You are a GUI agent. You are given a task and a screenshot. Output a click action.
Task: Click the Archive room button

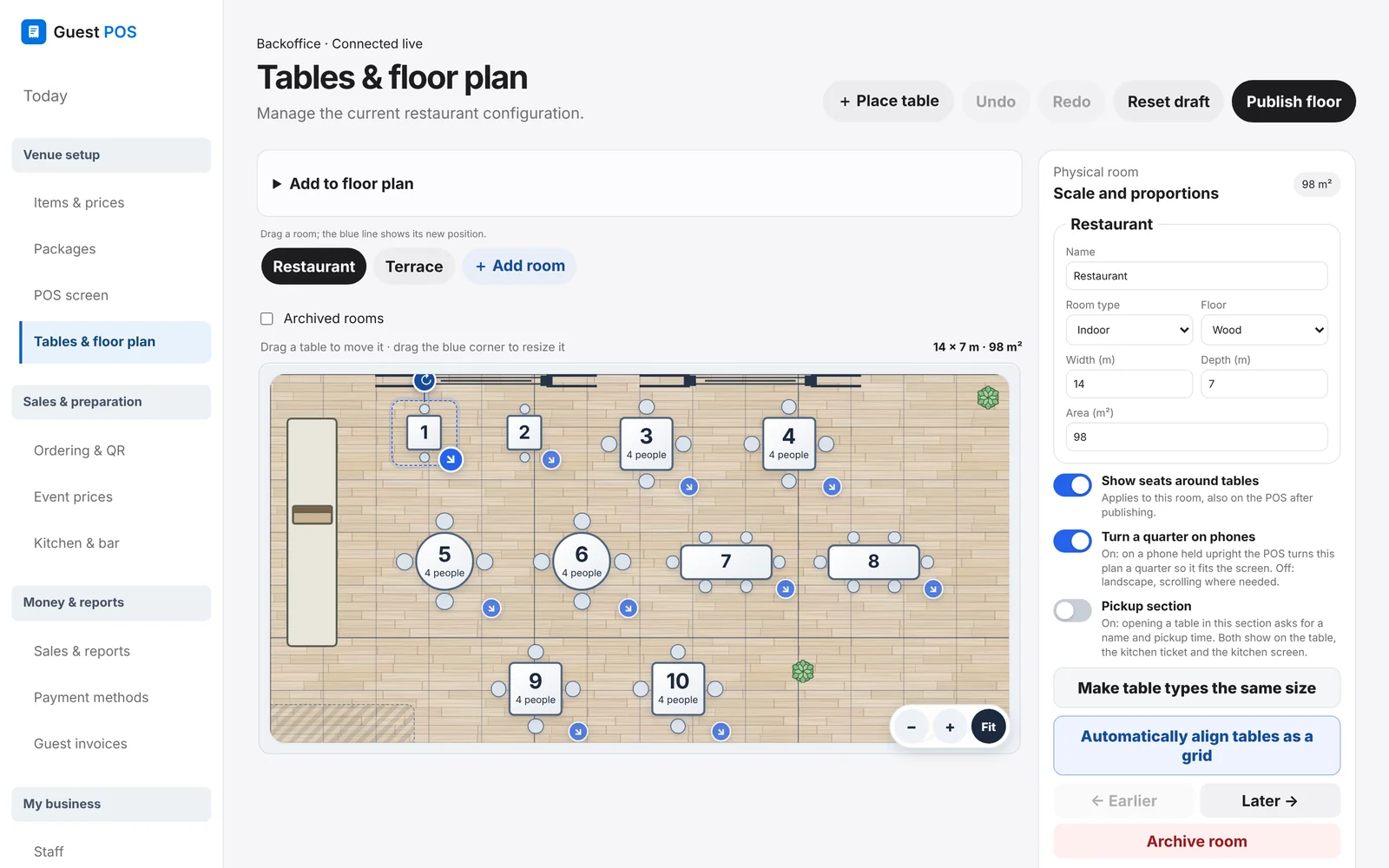coord(1196,841)
